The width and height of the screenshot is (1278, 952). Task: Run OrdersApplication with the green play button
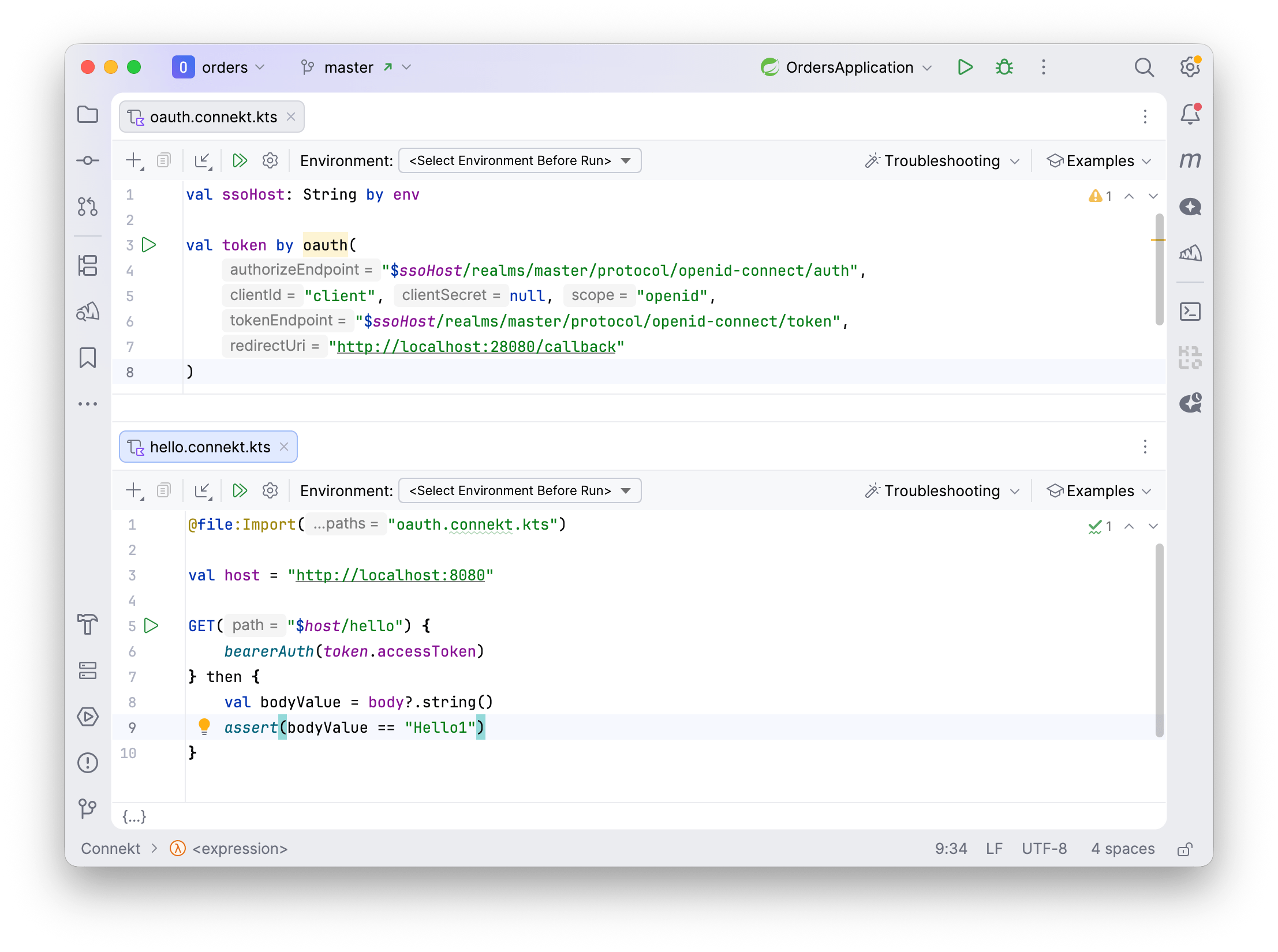pyautogui.click(x=965, y=68)
